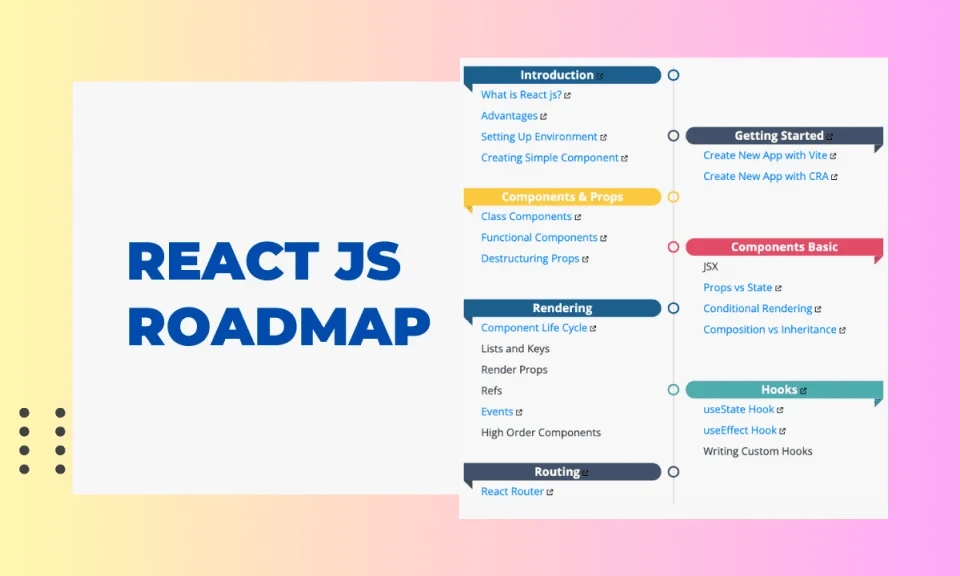The height and width of the screenshot is (576, 960).
Task: Toggle the circle marker beside the Introduction section
Action: 674,74
